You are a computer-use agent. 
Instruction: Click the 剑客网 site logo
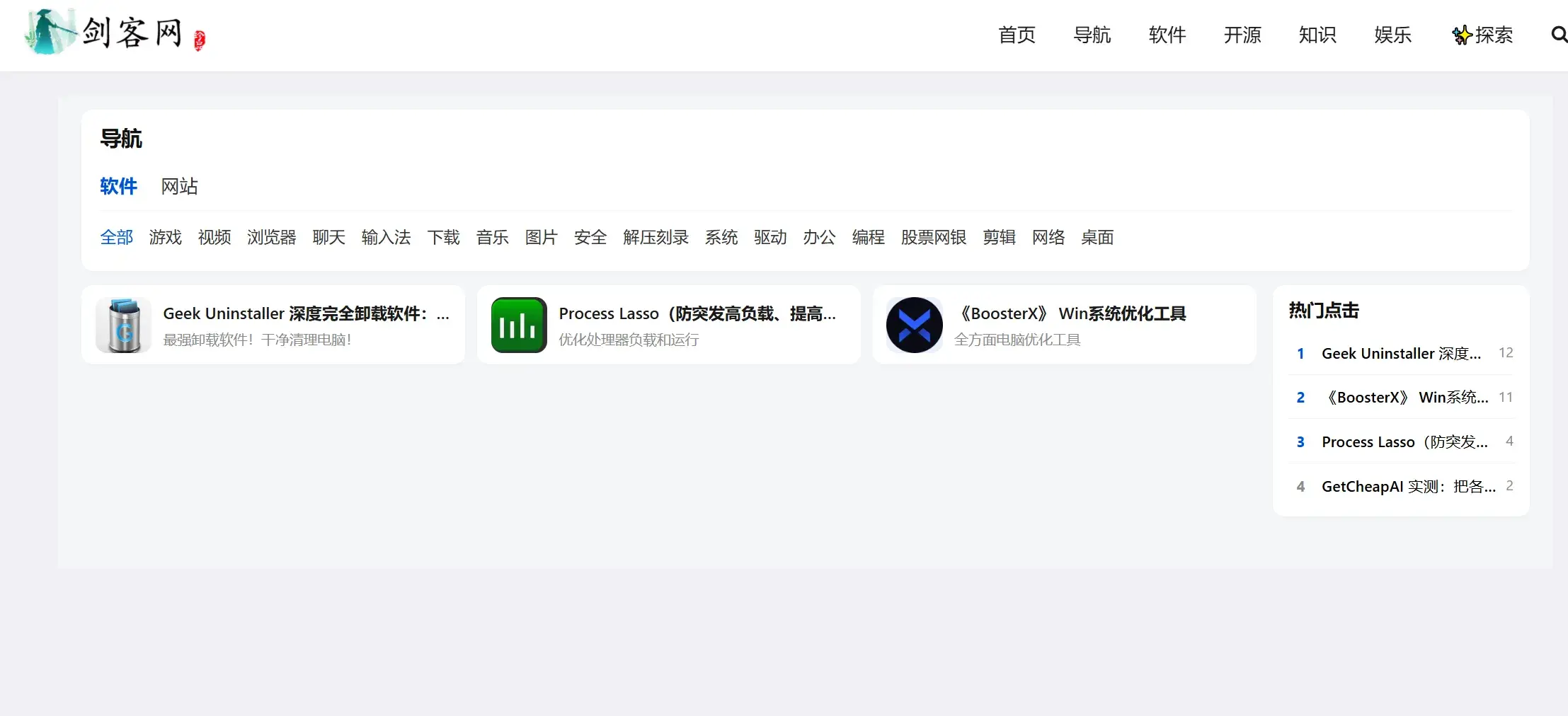[115, 32]
